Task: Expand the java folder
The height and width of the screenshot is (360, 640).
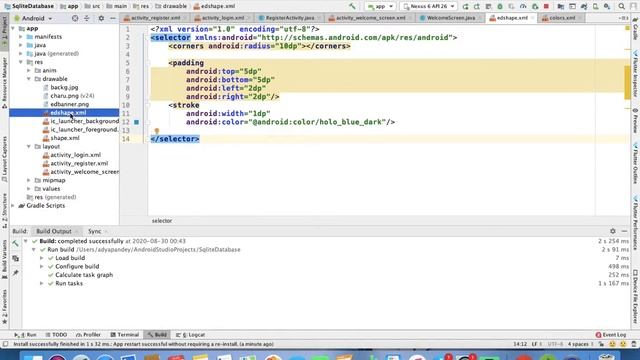Action: click(21, 45)
